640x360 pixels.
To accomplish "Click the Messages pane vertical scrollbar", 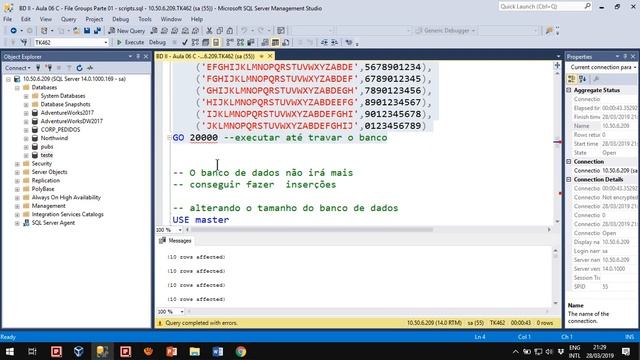I will coord(556,276).
